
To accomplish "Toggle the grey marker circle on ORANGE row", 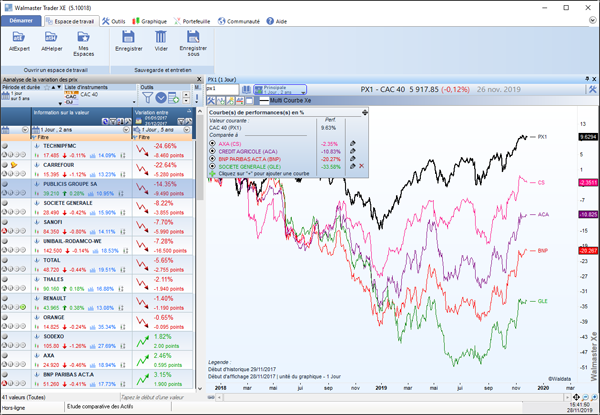I will pyautogui.click(x=5, y=317).
